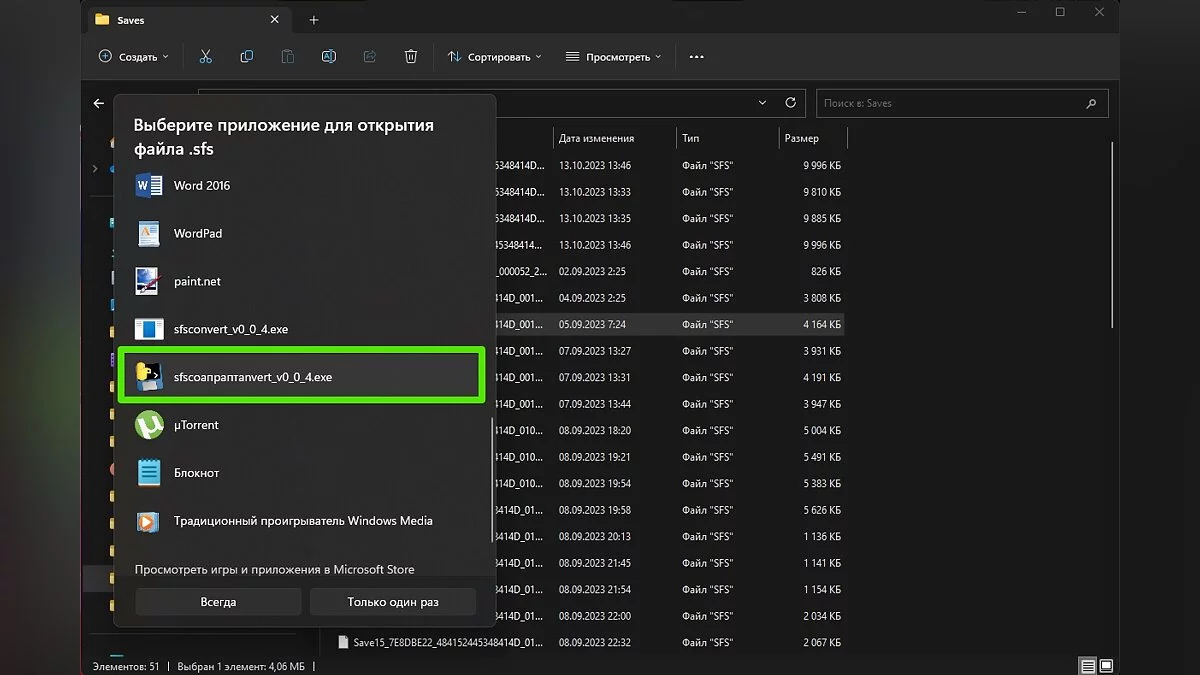Click the Delete trash icon

click(411, 57)
